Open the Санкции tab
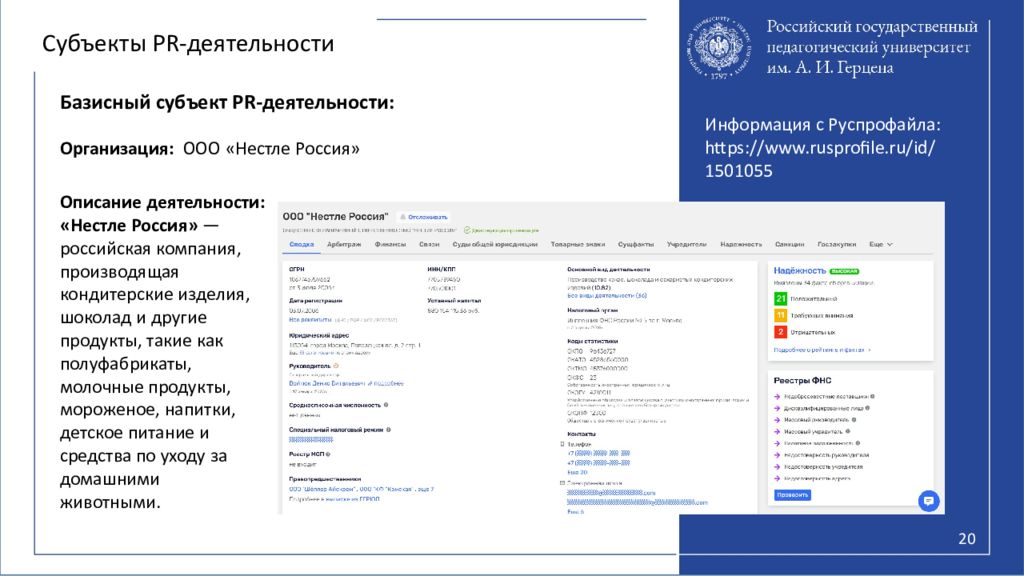Viewport: 1024px width, 576px height. pos(790,244)
